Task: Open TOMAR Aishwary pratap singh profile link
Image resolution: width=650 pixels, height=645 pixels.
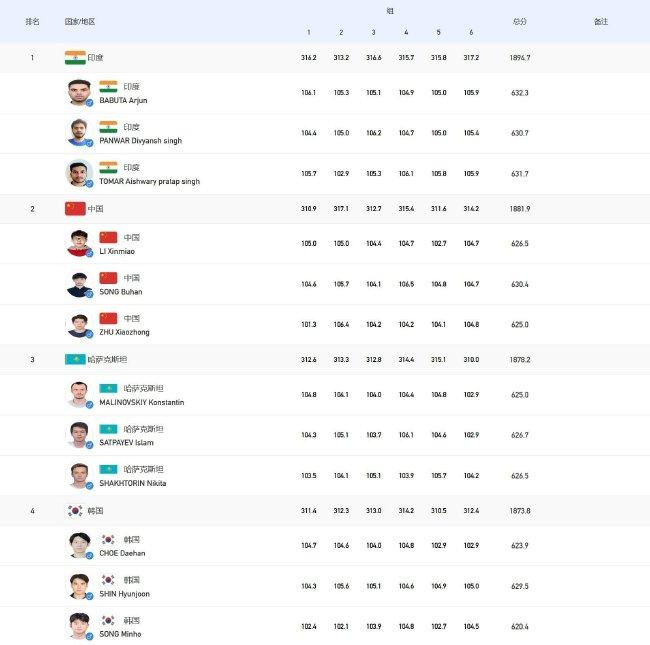Action: 149,182
